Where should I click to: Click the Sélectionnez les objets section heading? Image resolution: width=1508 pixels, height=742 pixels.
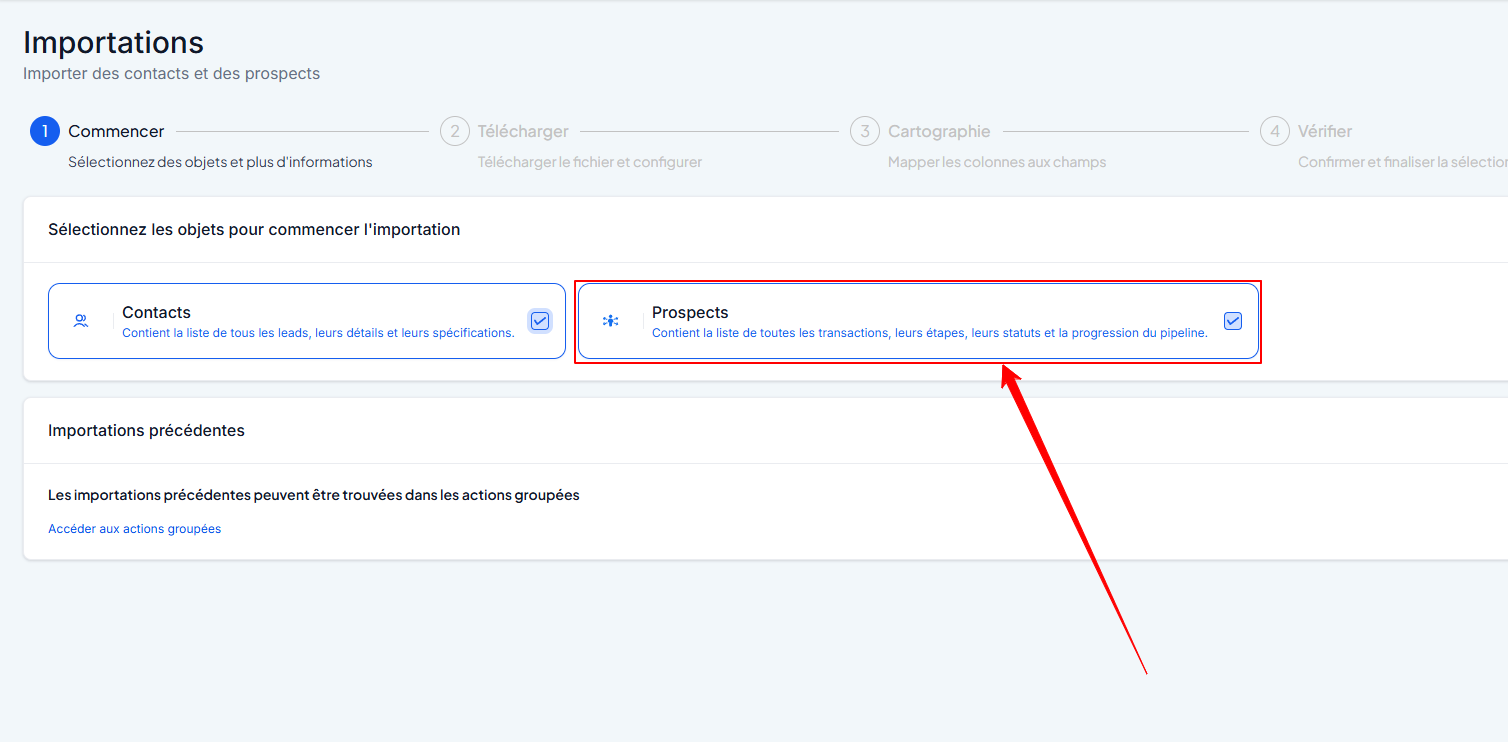254,229
